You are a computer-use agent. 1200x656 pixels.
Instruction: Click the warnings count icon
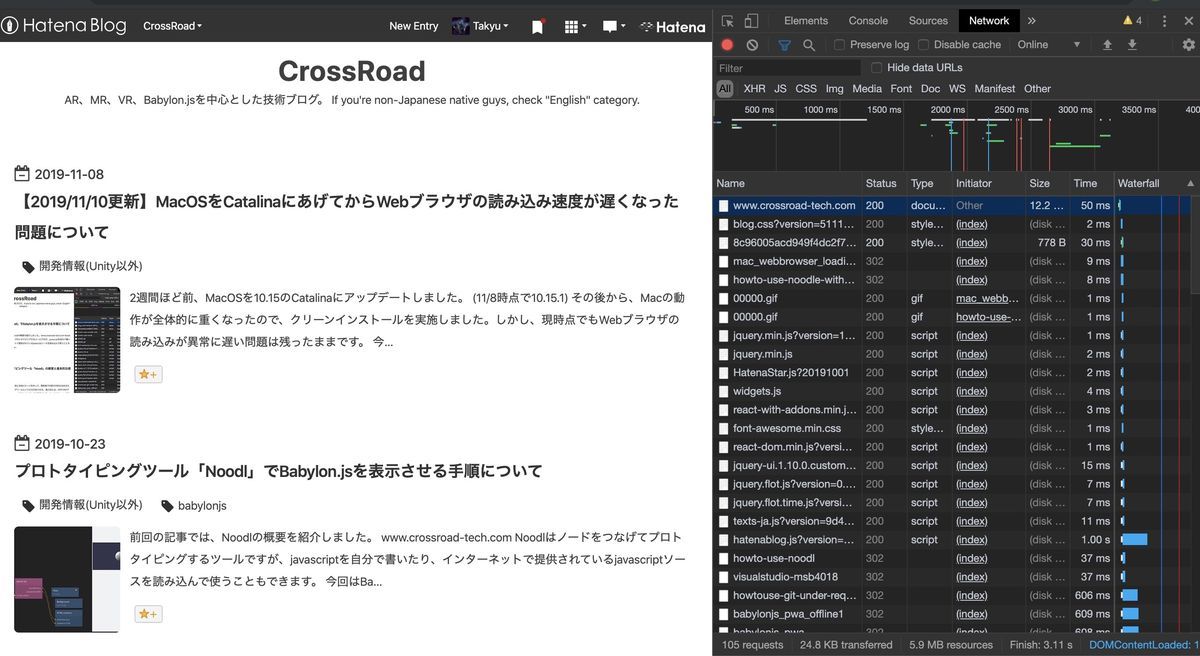(1133, 20)
